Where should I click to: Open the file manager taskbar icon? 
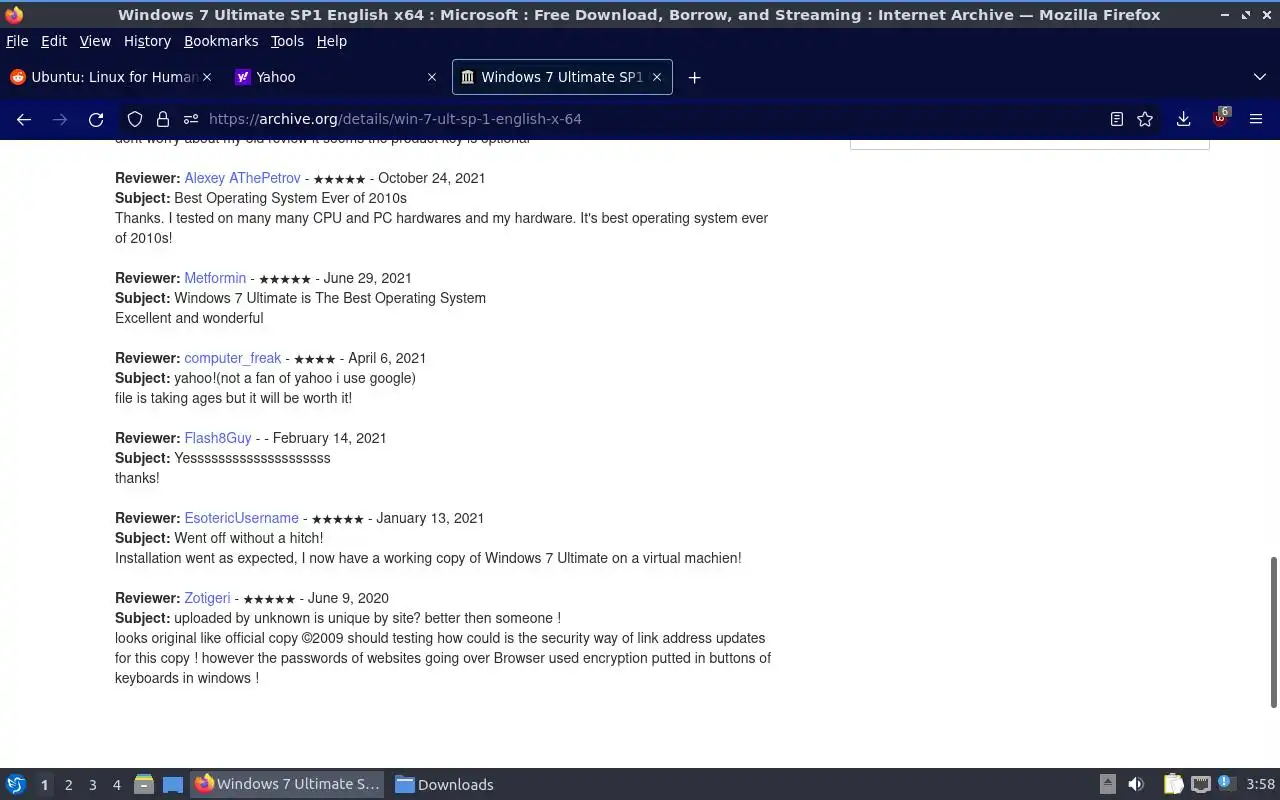(144, 785)
